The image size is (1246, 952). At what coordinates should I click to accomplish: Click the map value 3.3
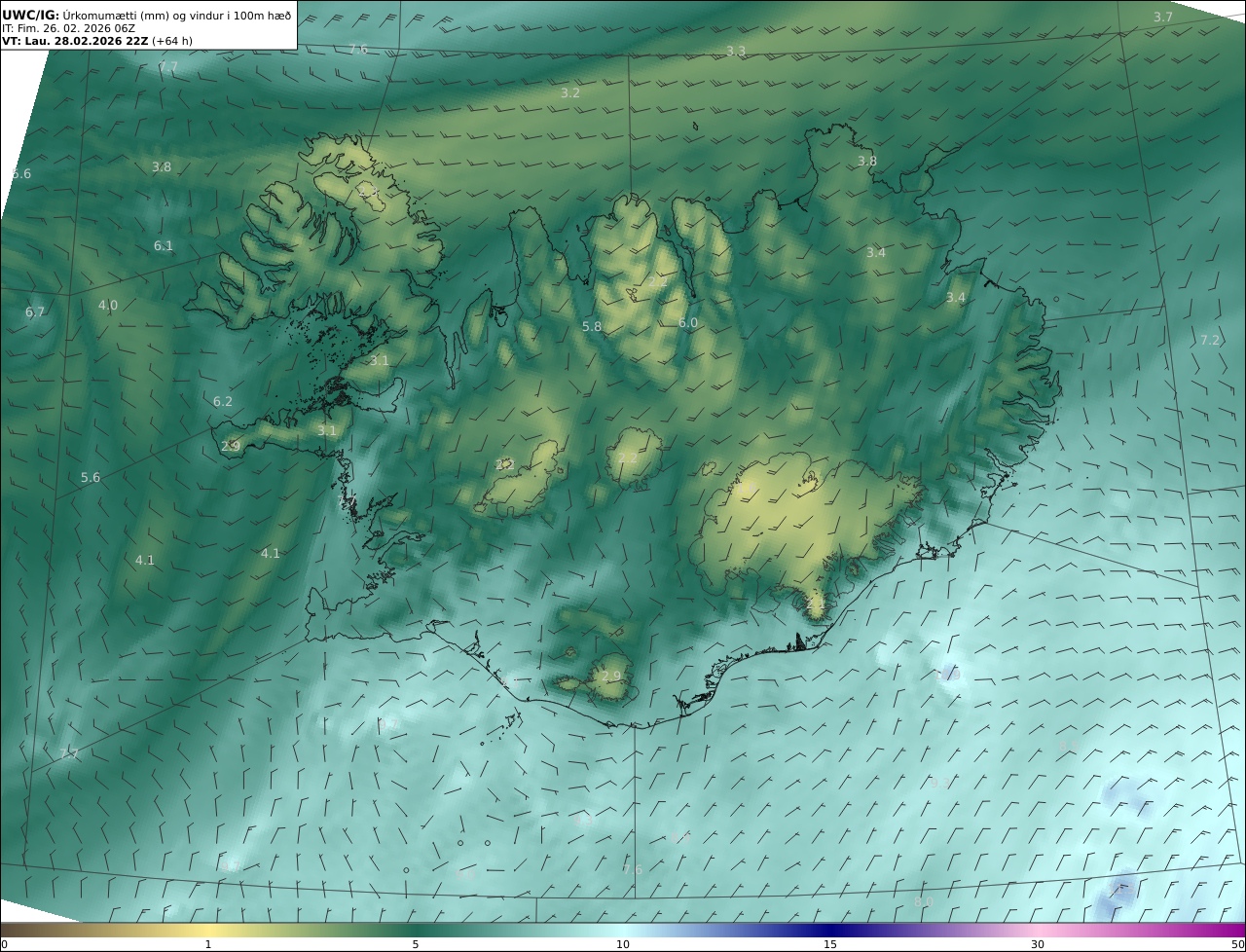pyautogui.click(x=736, y=51)
